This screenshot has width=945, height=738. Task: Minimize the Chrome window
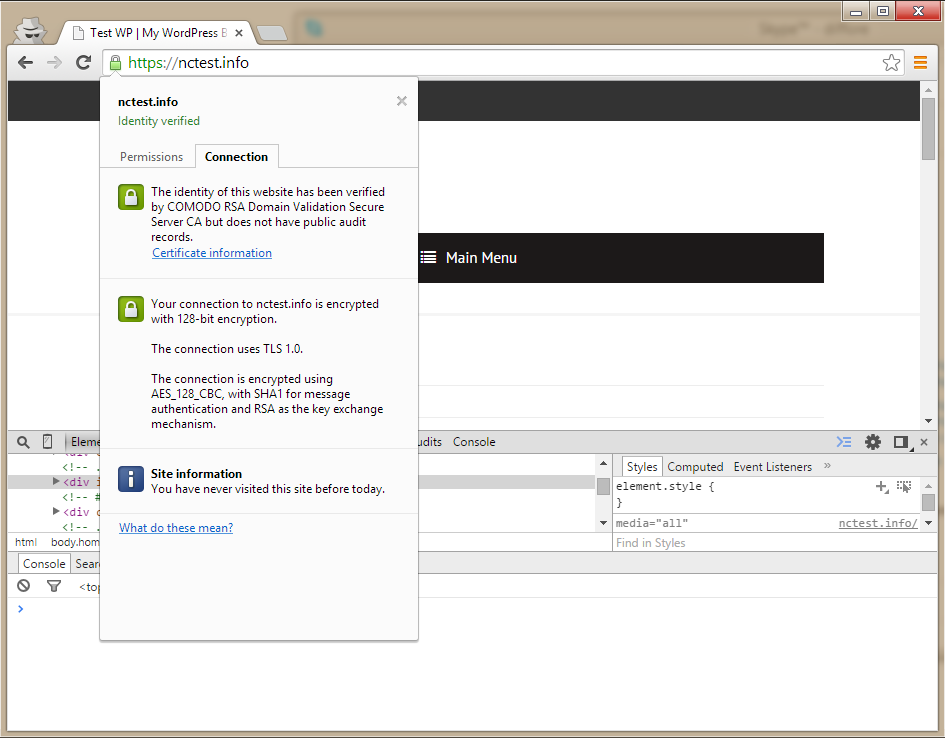tap(856, 11)
